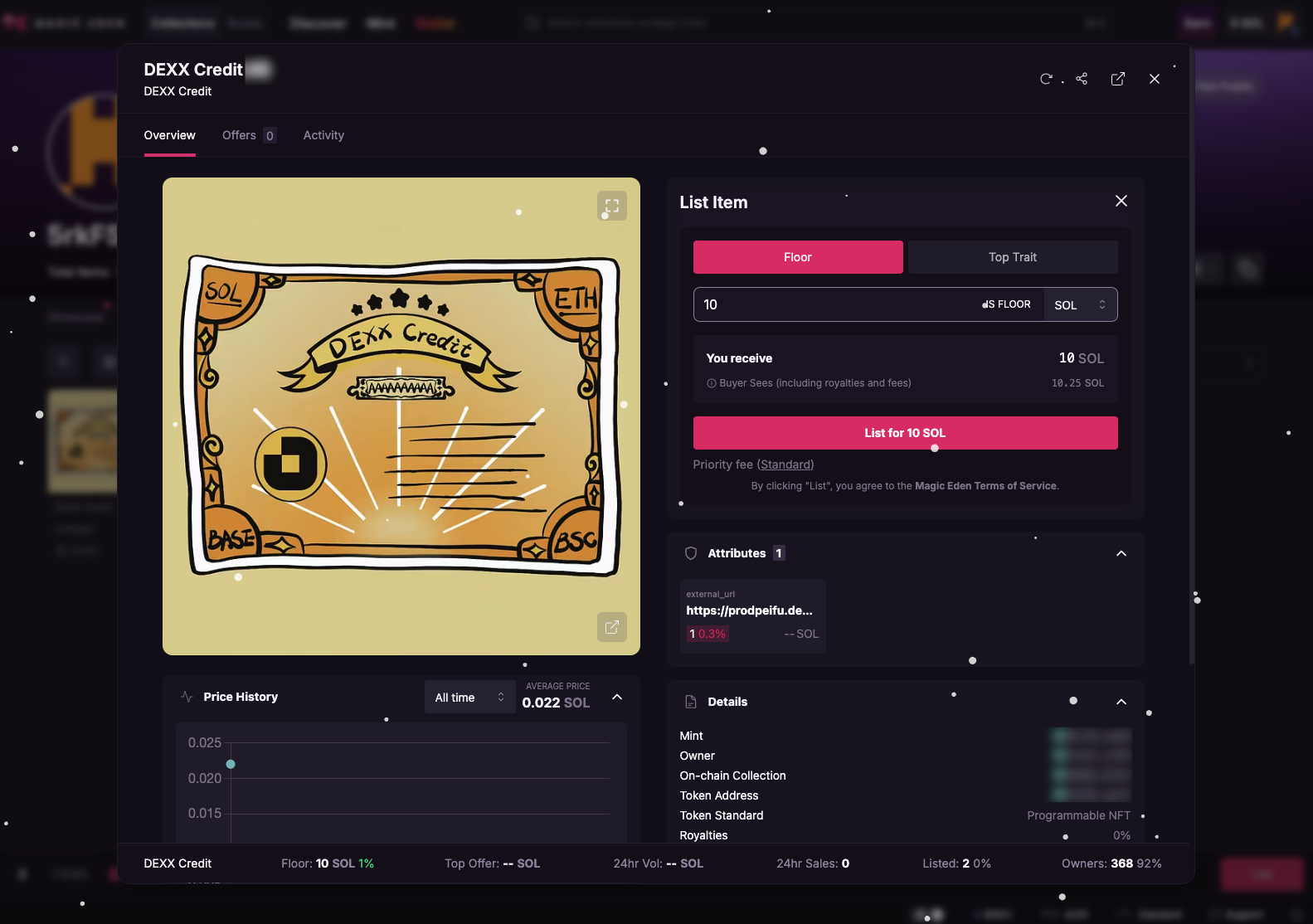This screenshot has width=1313, height=924.
Task: Open the Standard priority fee link
Action: coord(785,464)
